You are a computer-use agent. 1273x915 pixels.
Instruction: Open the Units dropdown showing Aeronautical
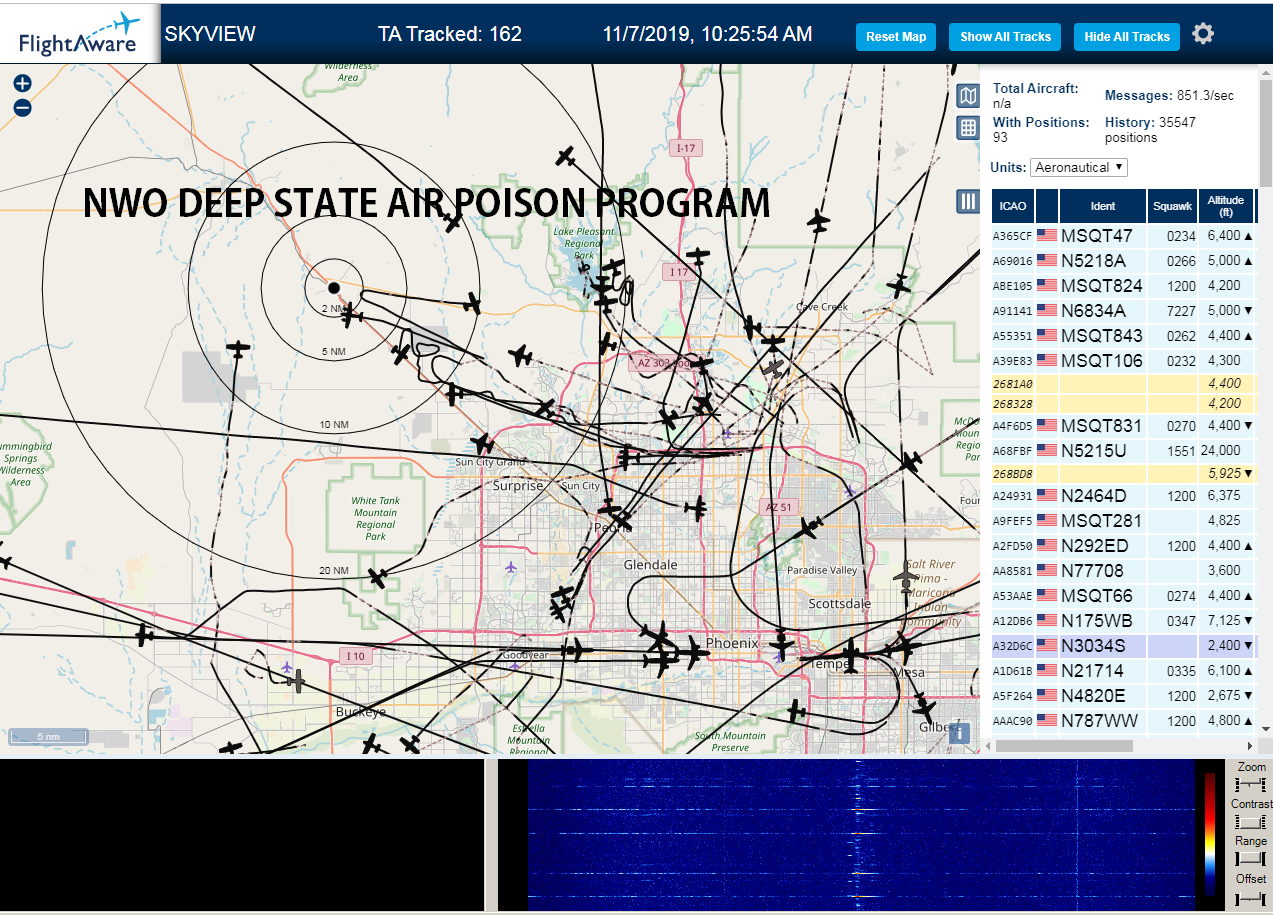(1079, 167)
